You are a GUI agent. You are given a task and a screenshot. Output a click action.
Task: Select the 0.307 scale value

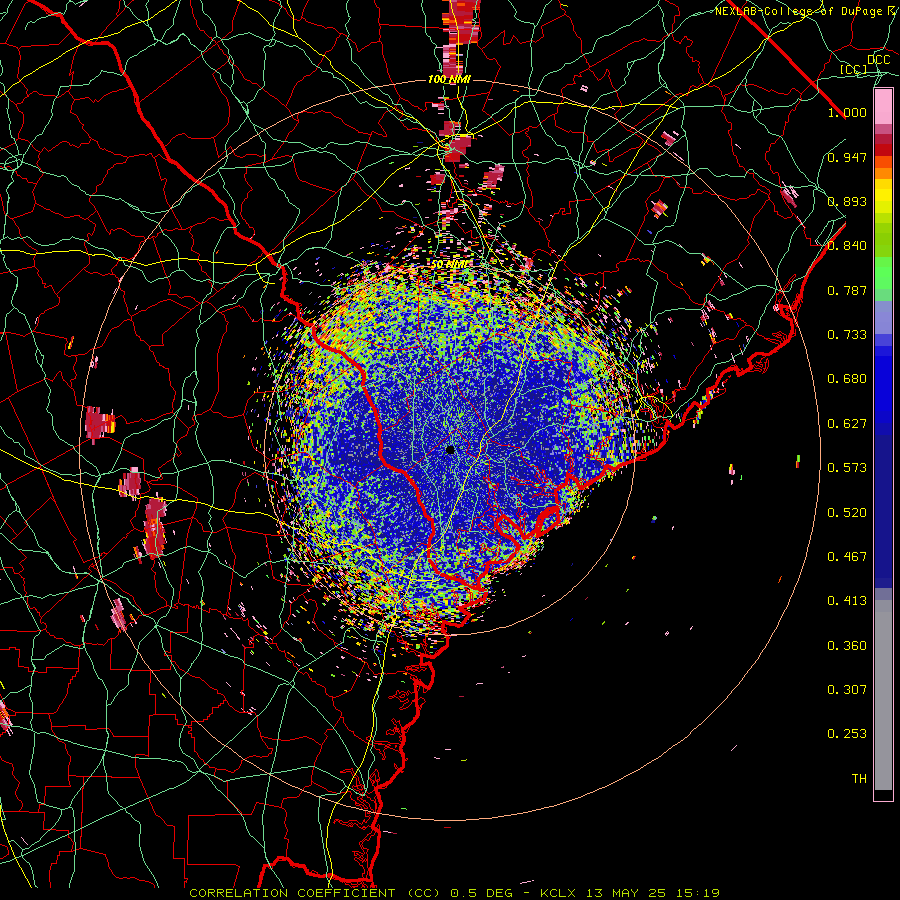click(x=847, y=690)
